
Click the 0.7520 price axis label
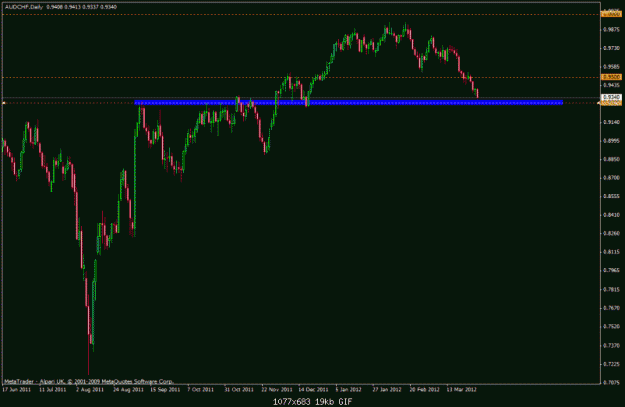click(612, 326)
